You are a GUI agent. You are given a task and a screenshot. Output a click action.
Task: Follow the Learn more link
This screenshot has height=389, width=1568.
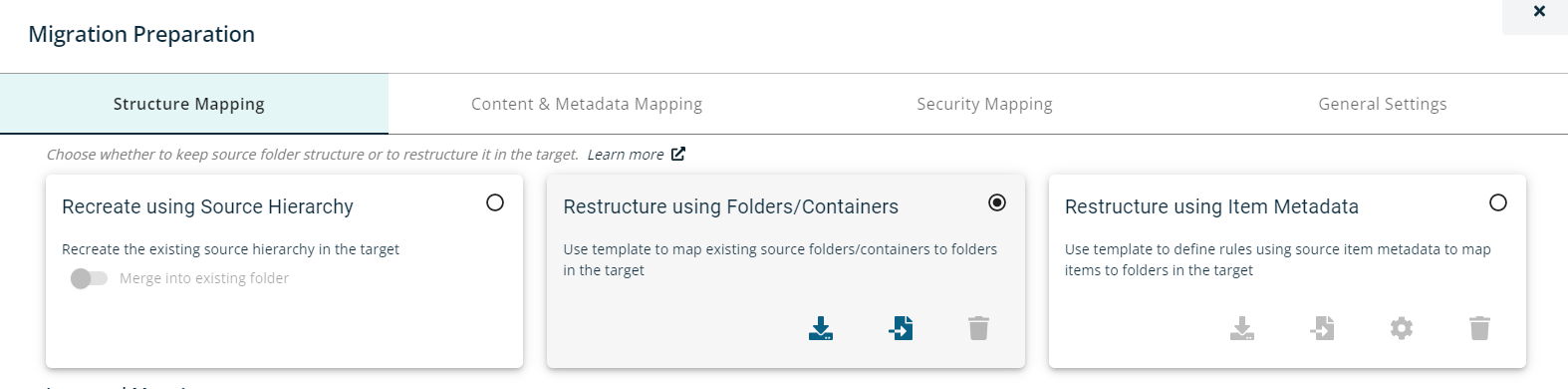(x=626, y=155)
